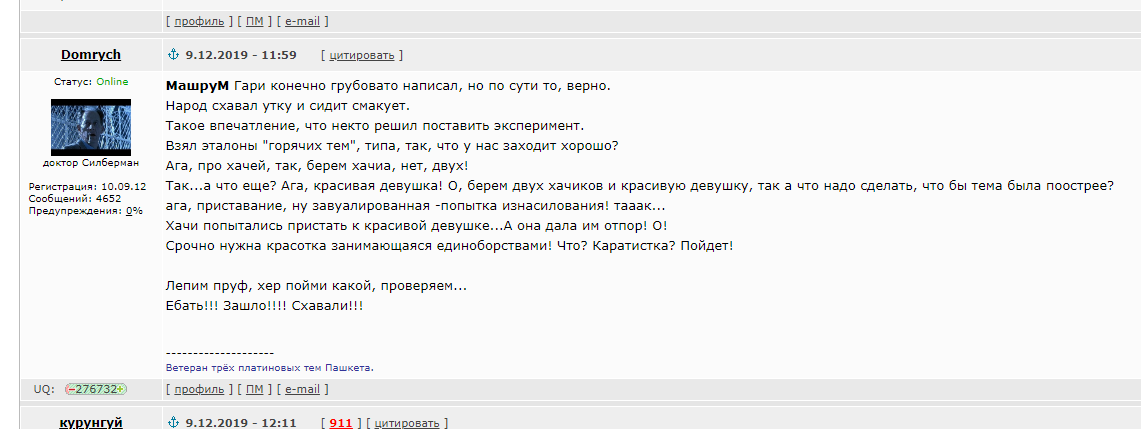Click the anchor icon beside 9.12.2019 - 12:11
The height and width of the screenshot is (429, 1141).
click(173, 422)
